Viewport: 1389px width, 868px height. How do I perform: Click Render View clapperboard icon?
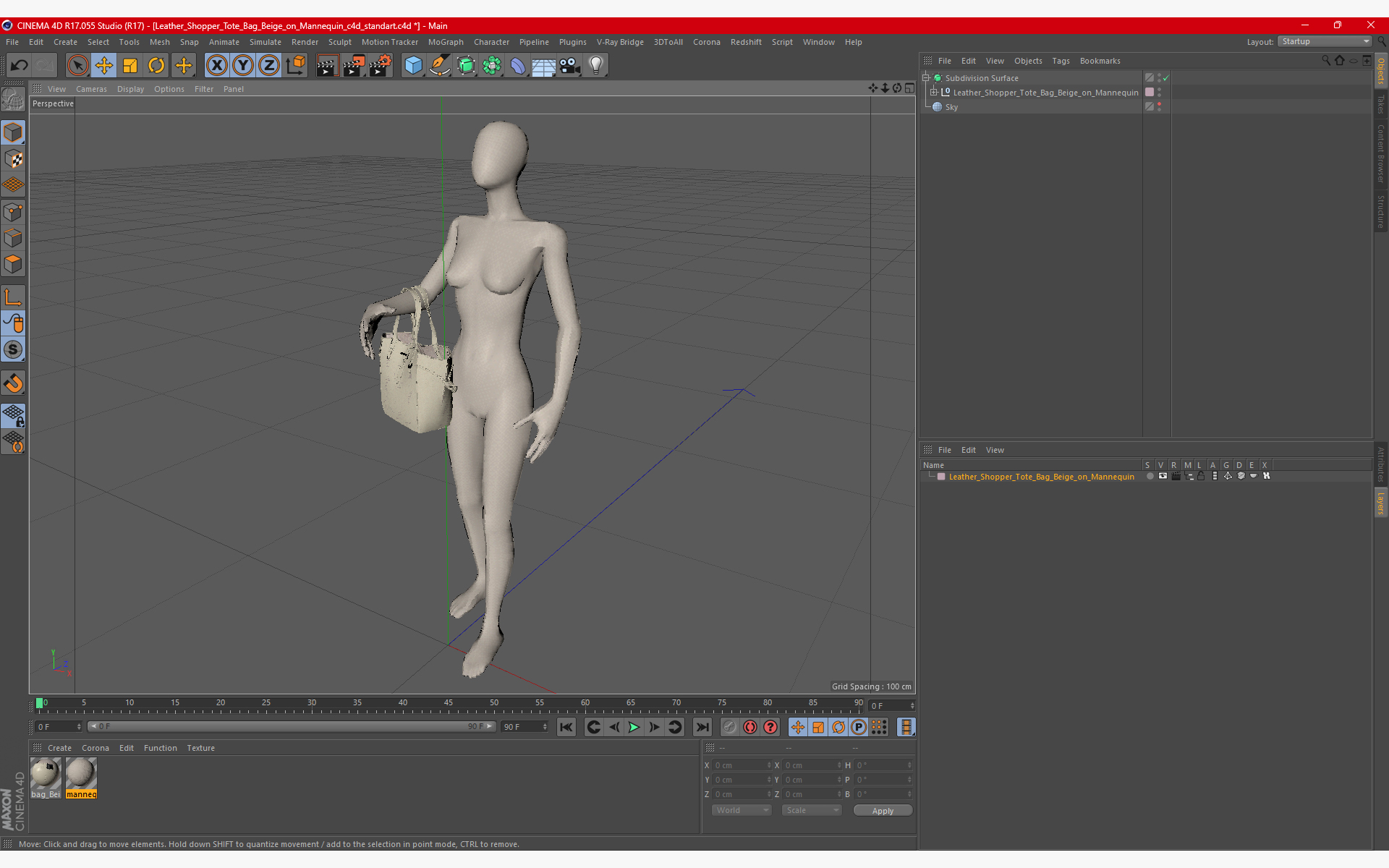click(x=327, y=66)
